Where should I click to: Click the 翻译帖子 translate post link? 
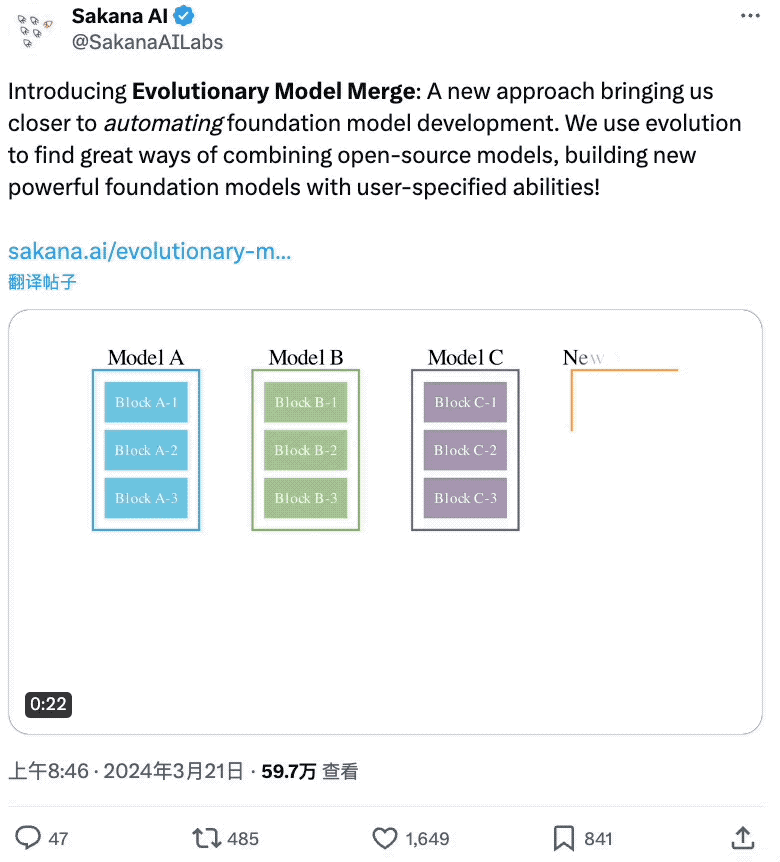(42, 281)
